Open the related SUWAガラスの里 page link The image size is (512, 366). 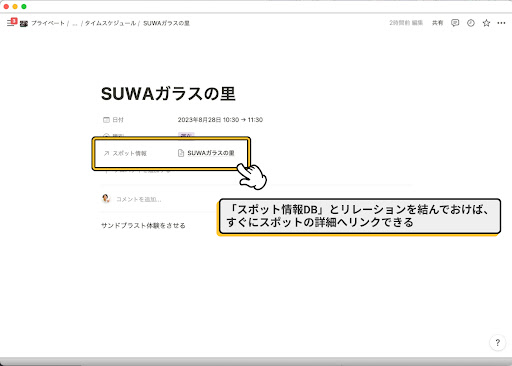coord(211,153)
